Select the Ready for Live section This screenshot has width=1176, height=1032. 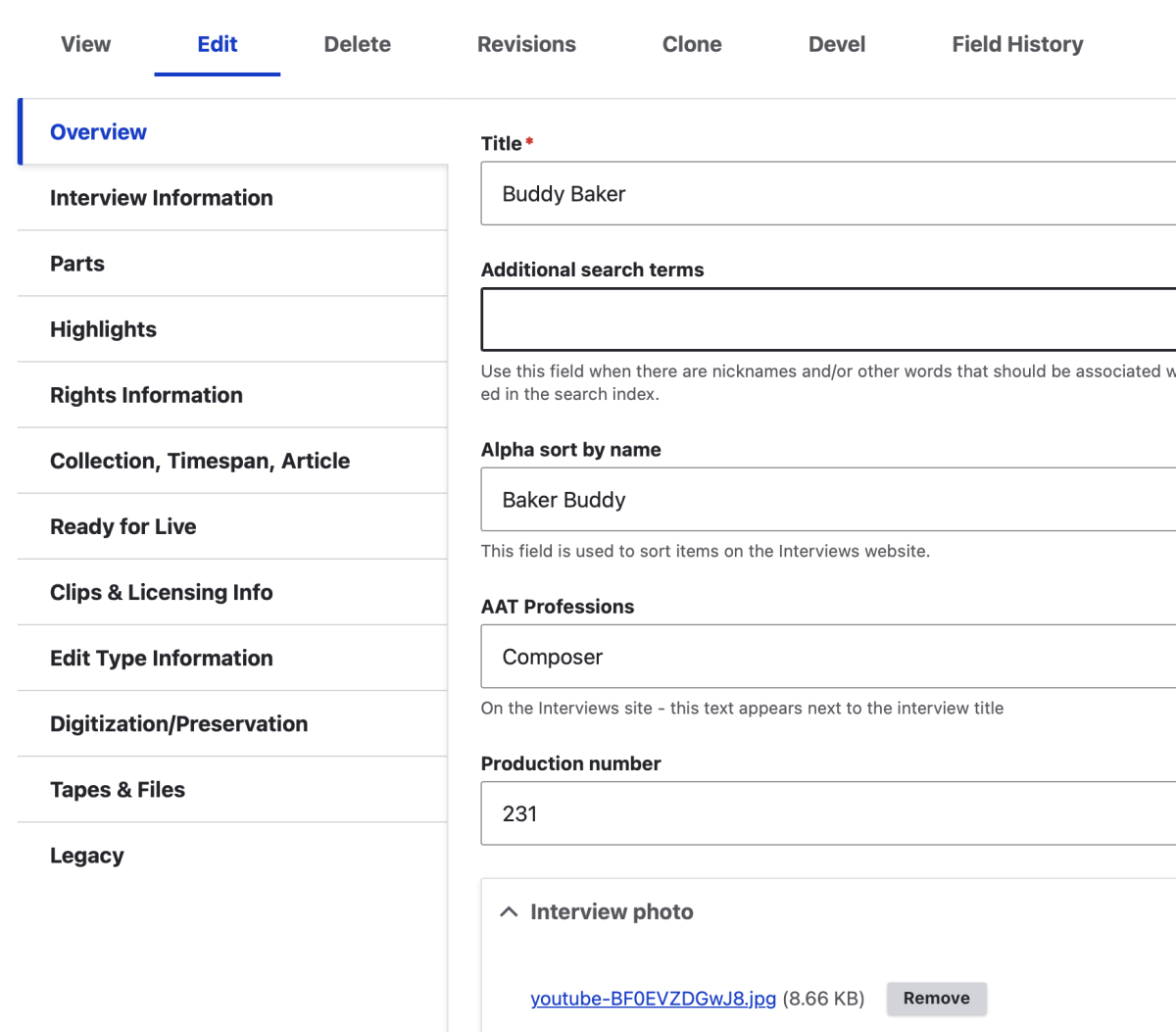(x=123, y=526)
